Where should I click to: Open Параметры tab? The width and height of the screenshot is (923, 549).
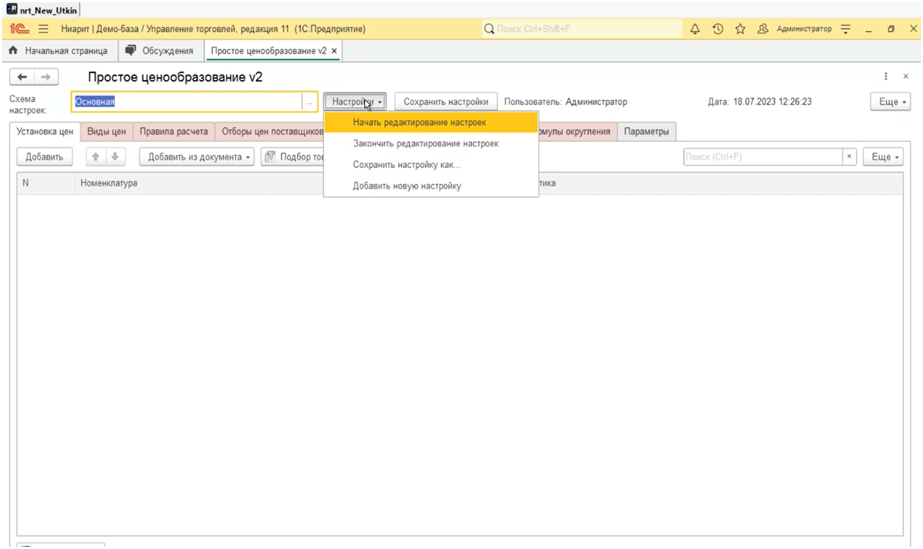pos(646,131)
